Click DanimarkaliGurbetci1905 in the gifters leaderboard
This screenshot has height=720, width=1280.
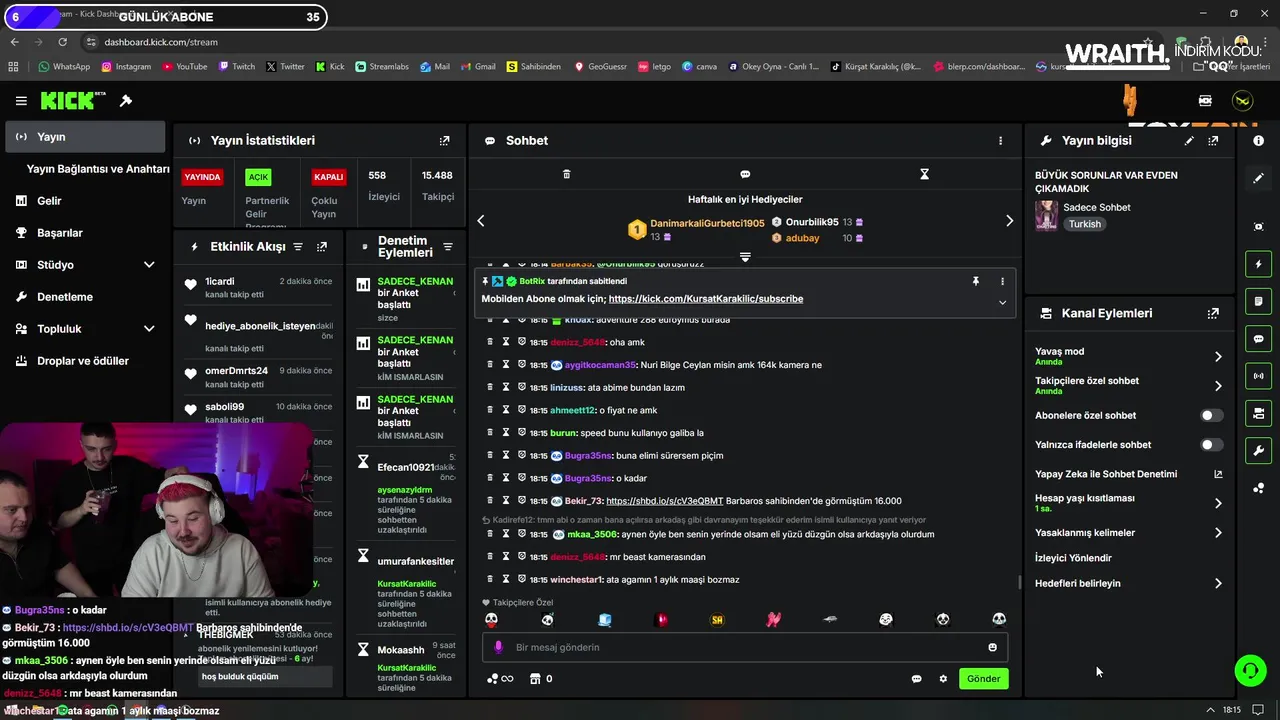coord(707,223)
